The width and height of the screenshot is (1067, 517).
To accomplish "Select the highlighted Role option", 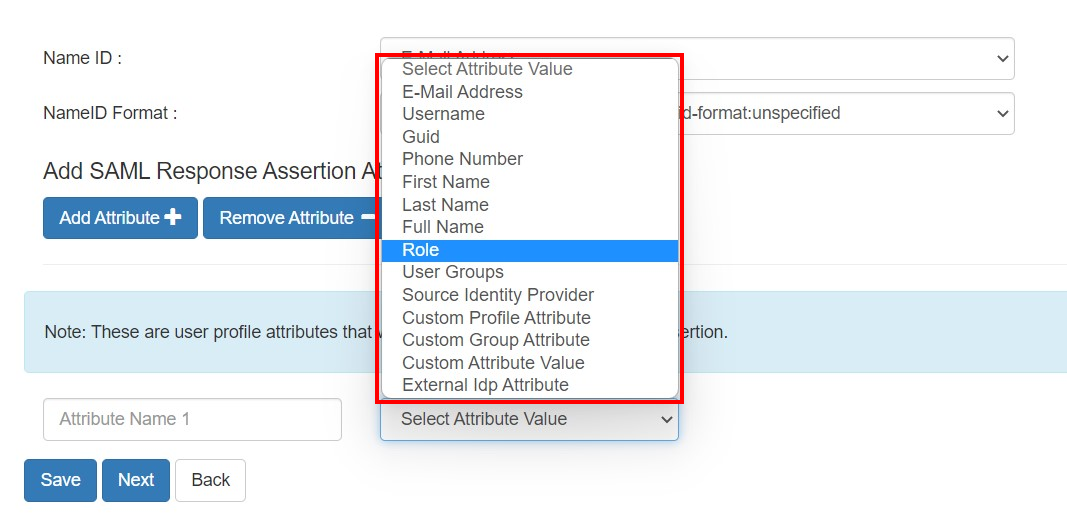I will (529, 250).
